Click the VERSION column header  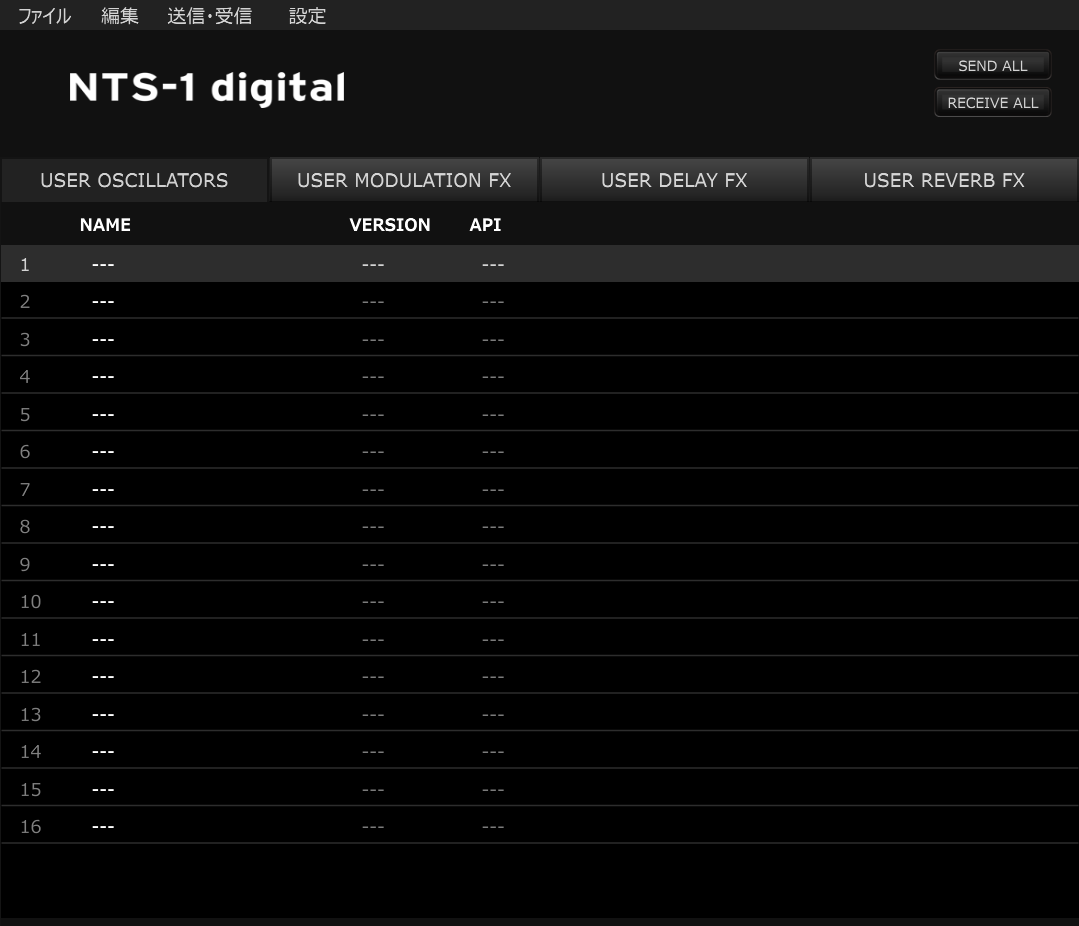(389, 225)
